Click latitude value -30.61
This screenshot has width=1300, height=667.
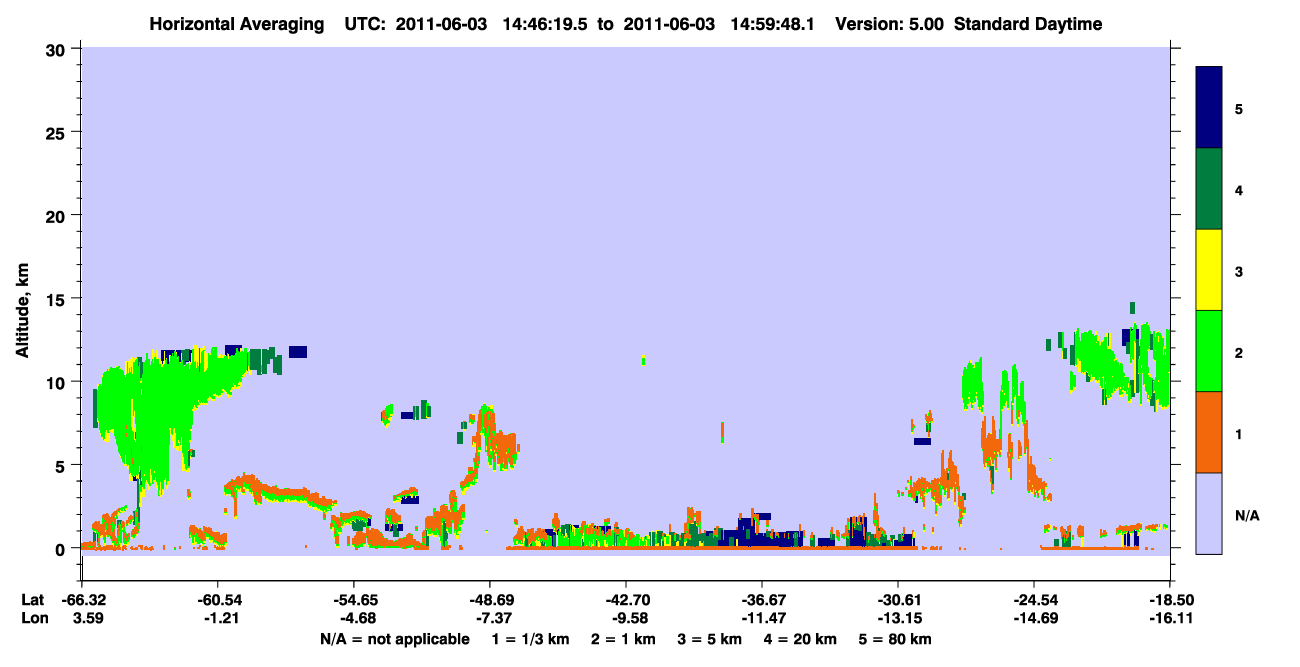click(x=898, y=600)
